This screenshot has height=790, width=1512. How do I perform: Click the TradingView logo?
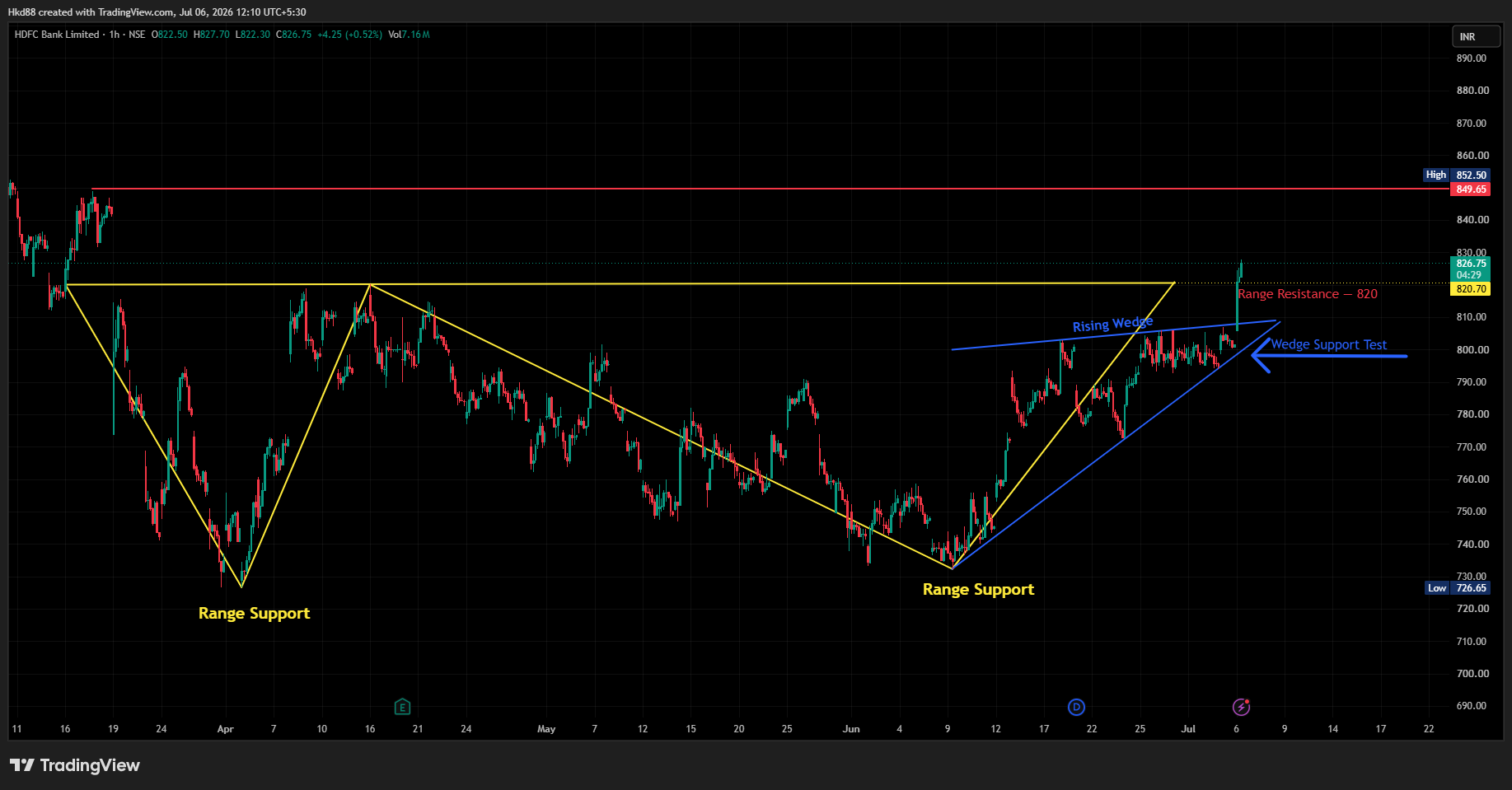75,765
